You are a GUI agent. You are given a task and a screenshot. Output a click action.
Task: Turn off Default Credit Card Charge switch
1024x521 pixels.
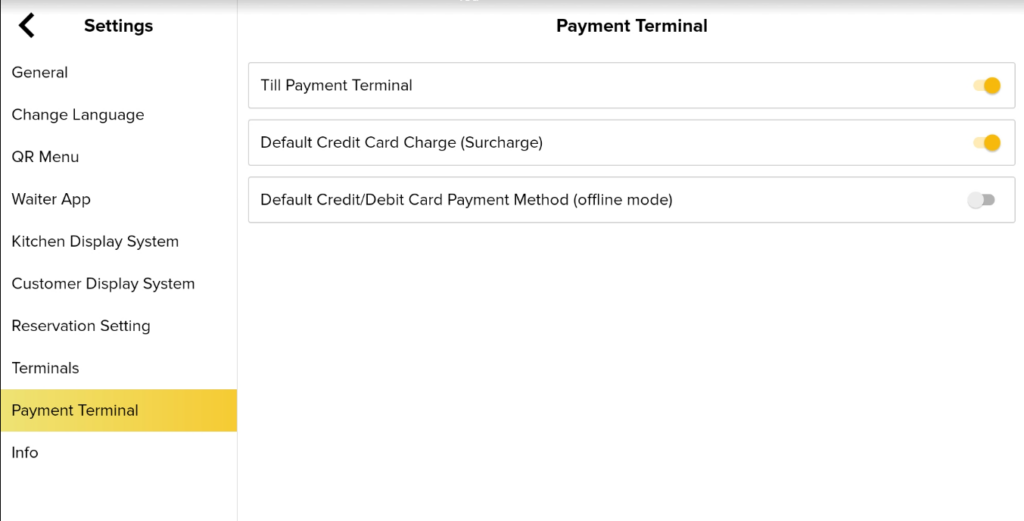click(986, 143)
